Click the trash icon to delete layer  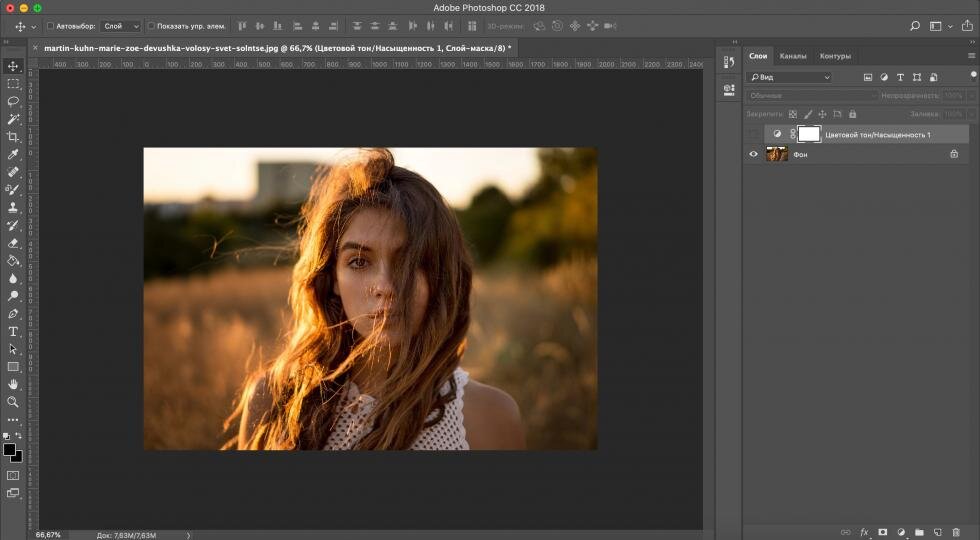click(x=954, y=532)
